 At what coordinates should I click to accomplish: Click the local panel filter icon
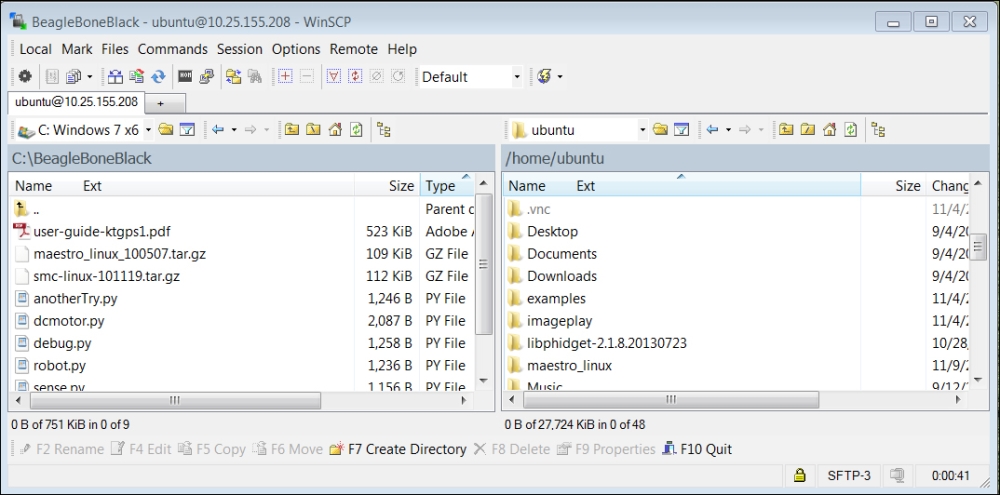187,130
